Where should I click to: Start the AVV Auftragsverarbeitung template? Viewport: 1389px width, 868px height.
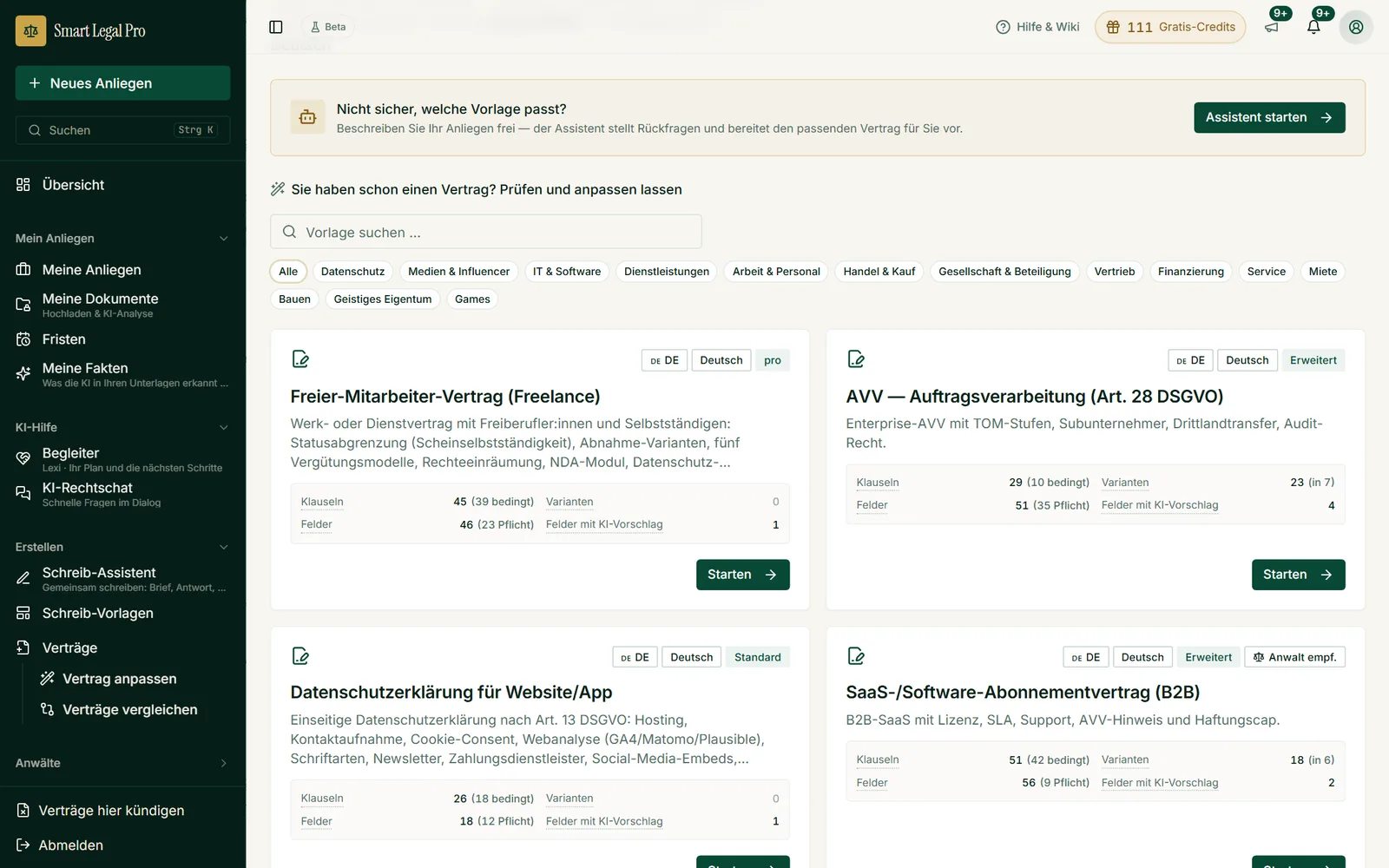pos(1299,575)
